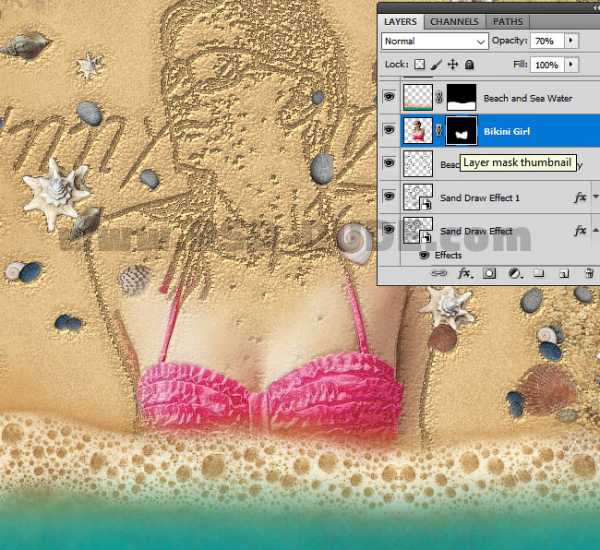Image resolution: width=600 pixels, height=550 pixels.
Task: Switch to the Channels tab
Action: [456, 21]
